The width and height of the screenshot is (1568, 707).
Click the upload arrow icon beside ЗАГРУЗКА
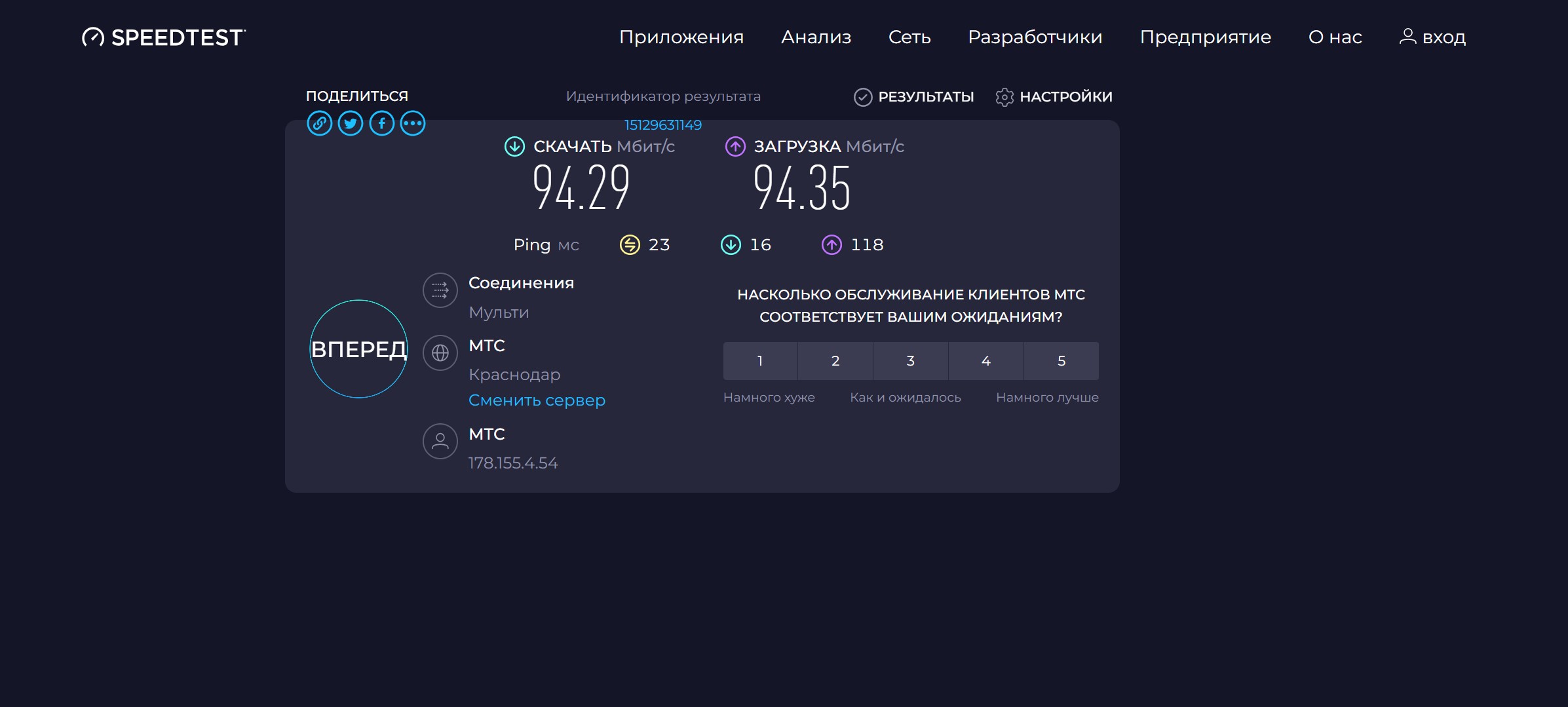coord(735,146)
